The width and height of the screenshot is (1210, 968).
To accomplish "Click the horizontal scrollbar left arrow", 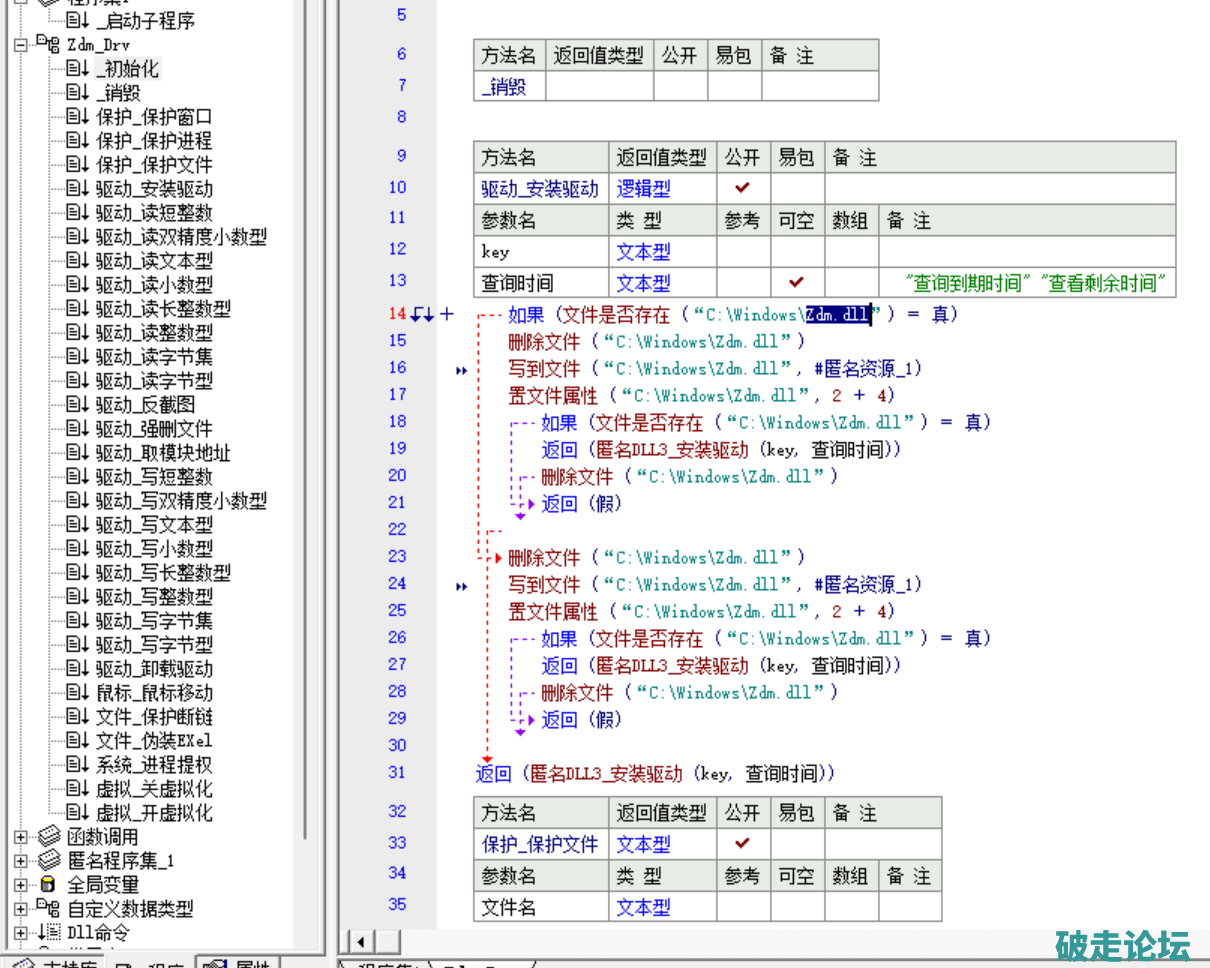I will tap(361, 941).
